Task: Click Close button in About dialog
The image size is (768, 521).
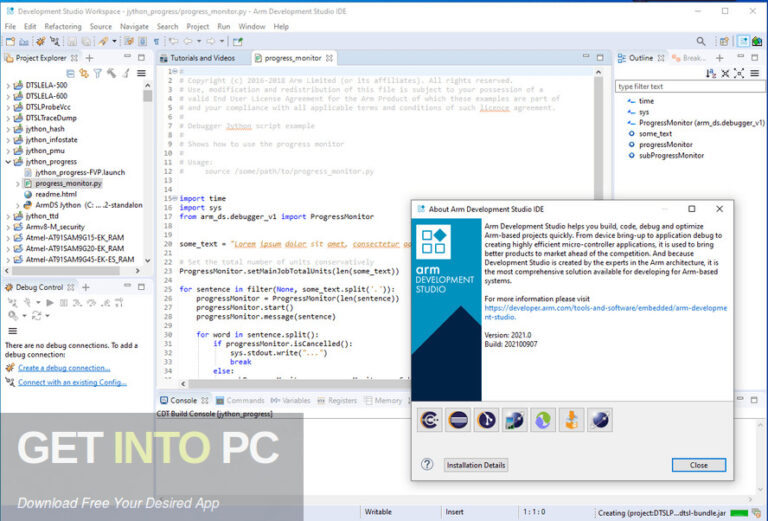Action: (698, 465)
